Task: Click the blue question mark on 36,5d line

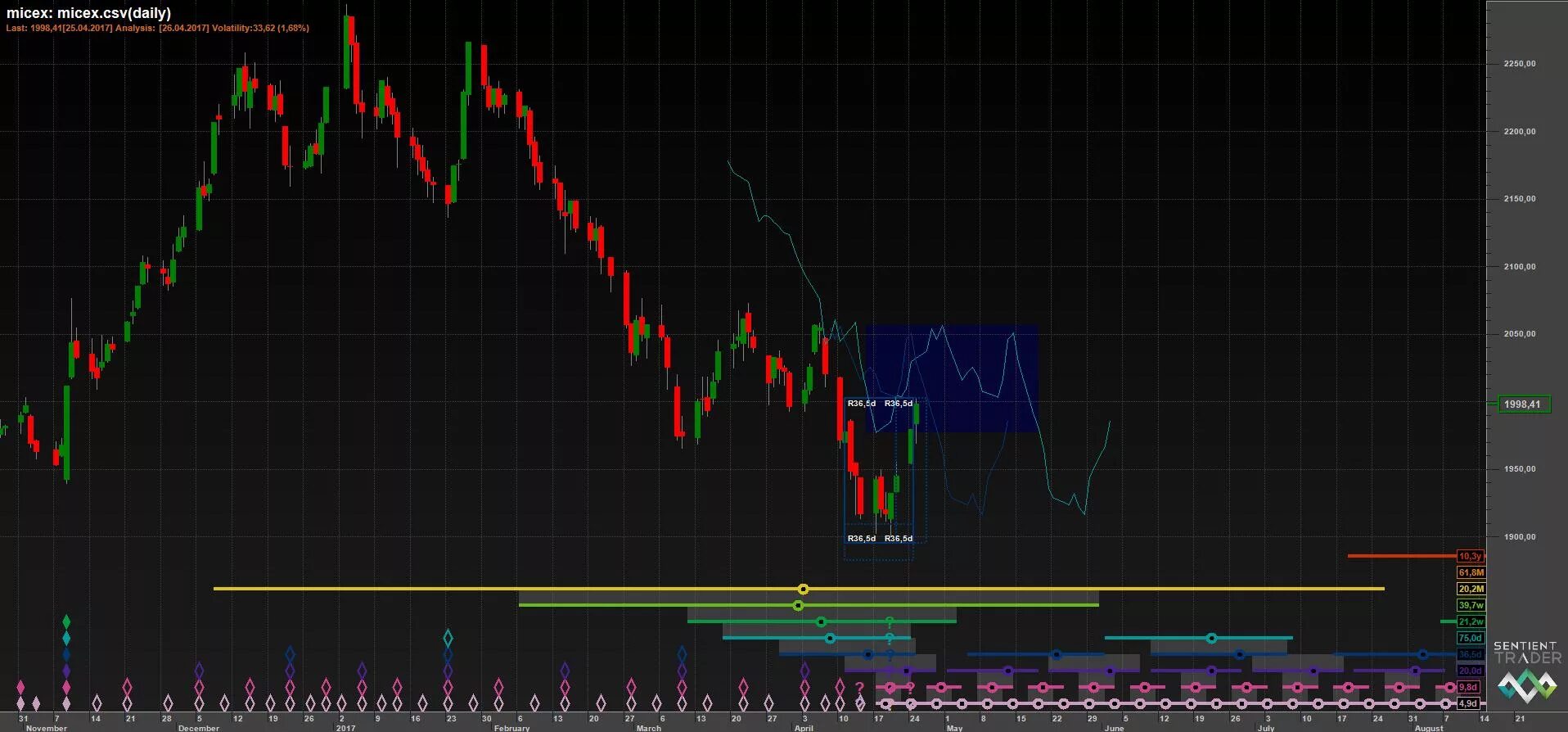Action: [890, 655]
